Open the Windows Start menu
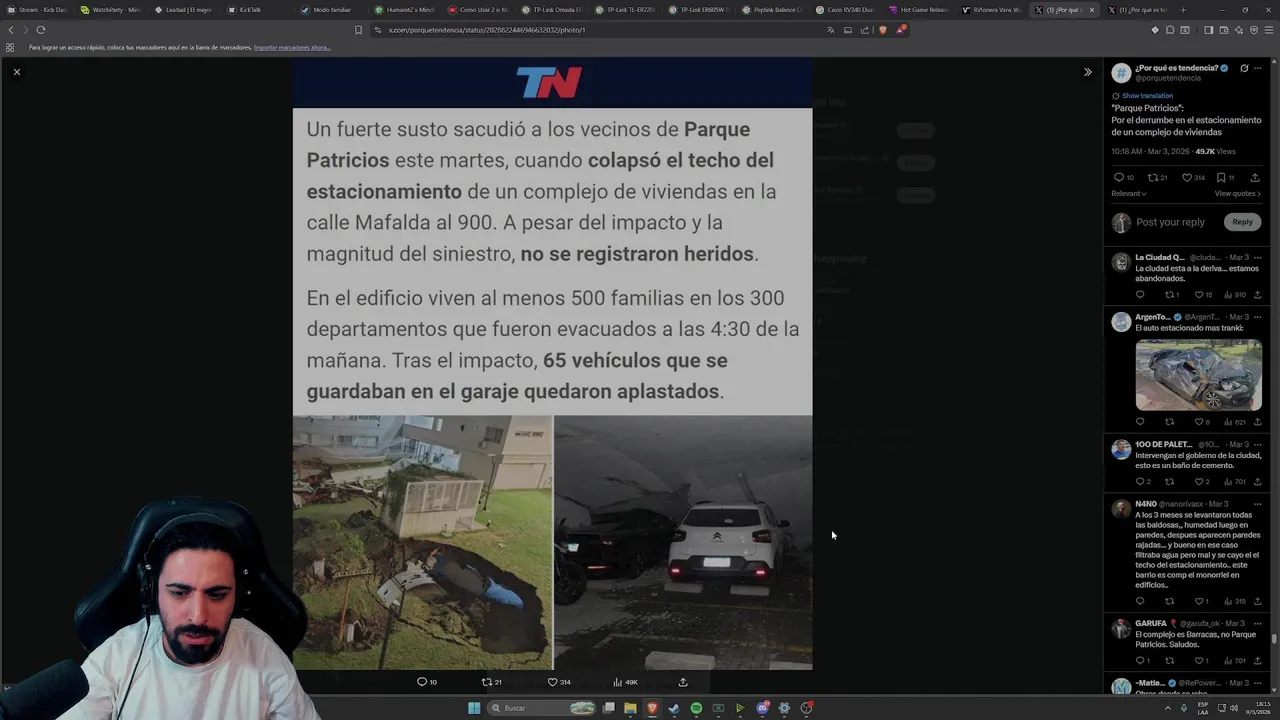 [474, 708]
